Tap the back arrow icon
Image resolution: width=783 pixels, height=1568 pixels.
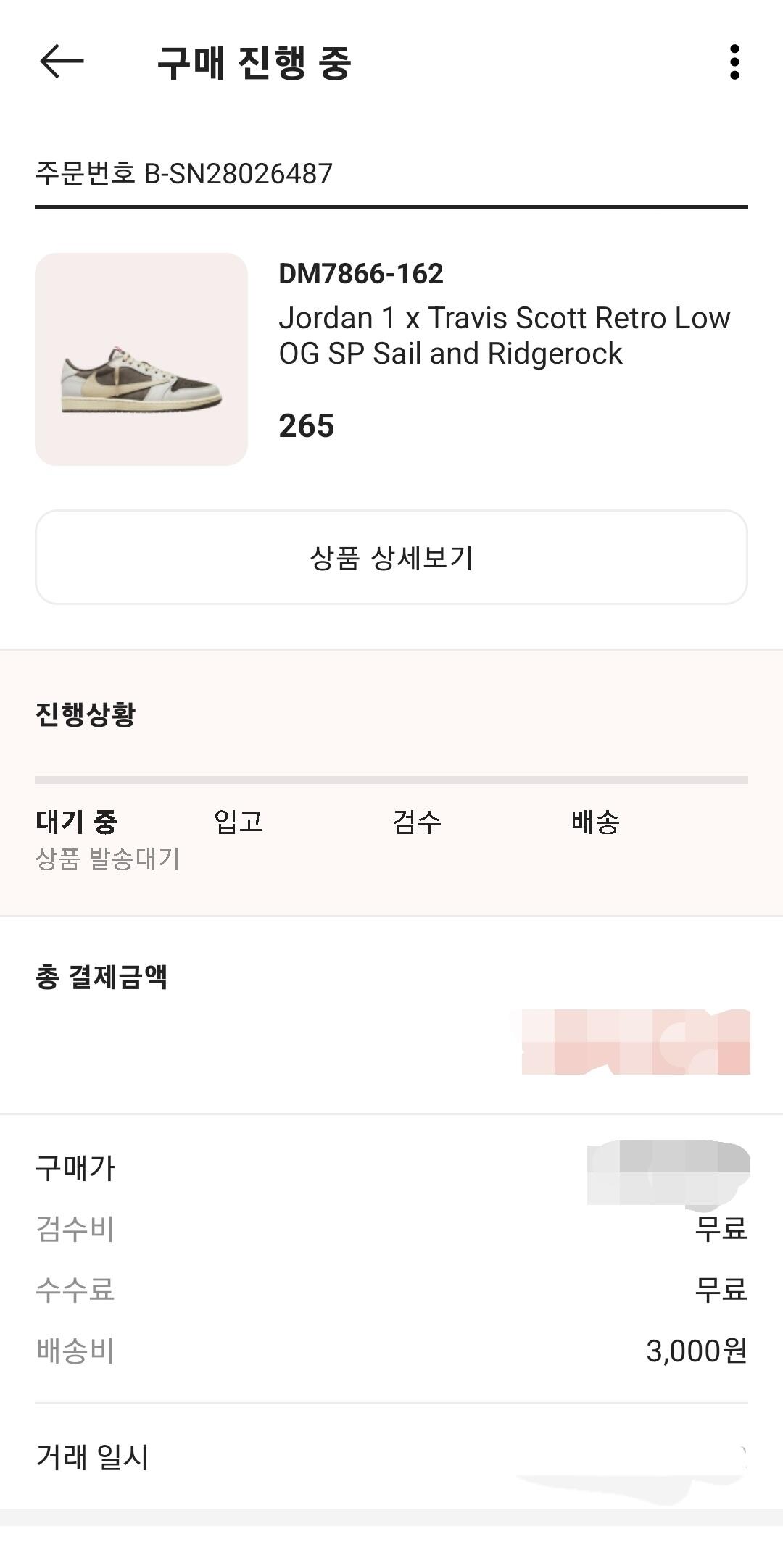(62, 62)
